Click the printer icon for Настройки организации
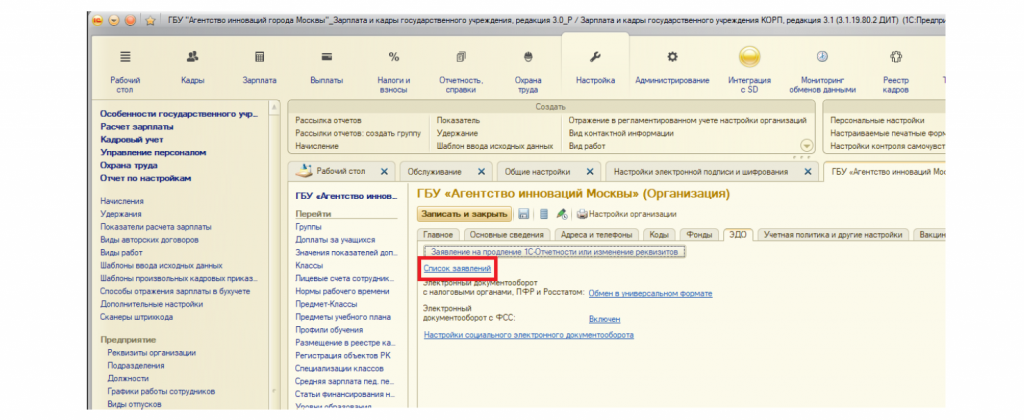Viewport: 1024px width, 420px height. [581, 213]
